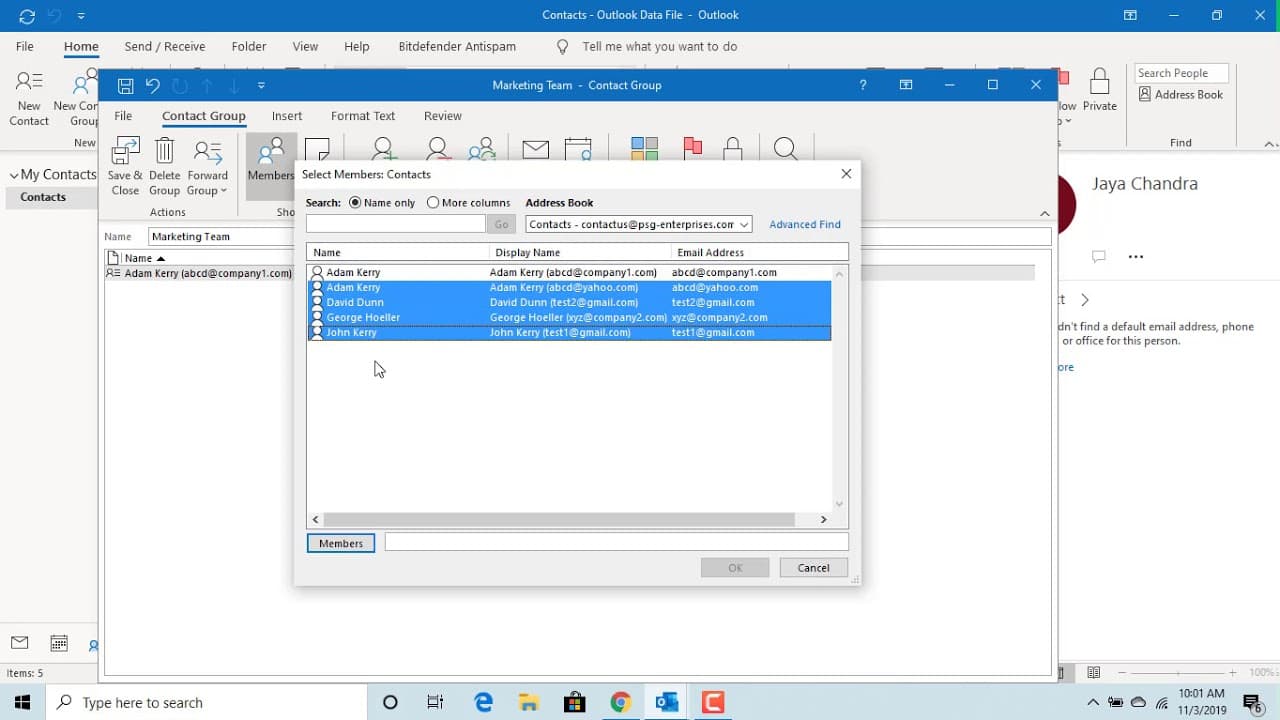Screen dimensions: 1280x720
Task: Click the Display Name column header
Action: [x=580, y=253]
